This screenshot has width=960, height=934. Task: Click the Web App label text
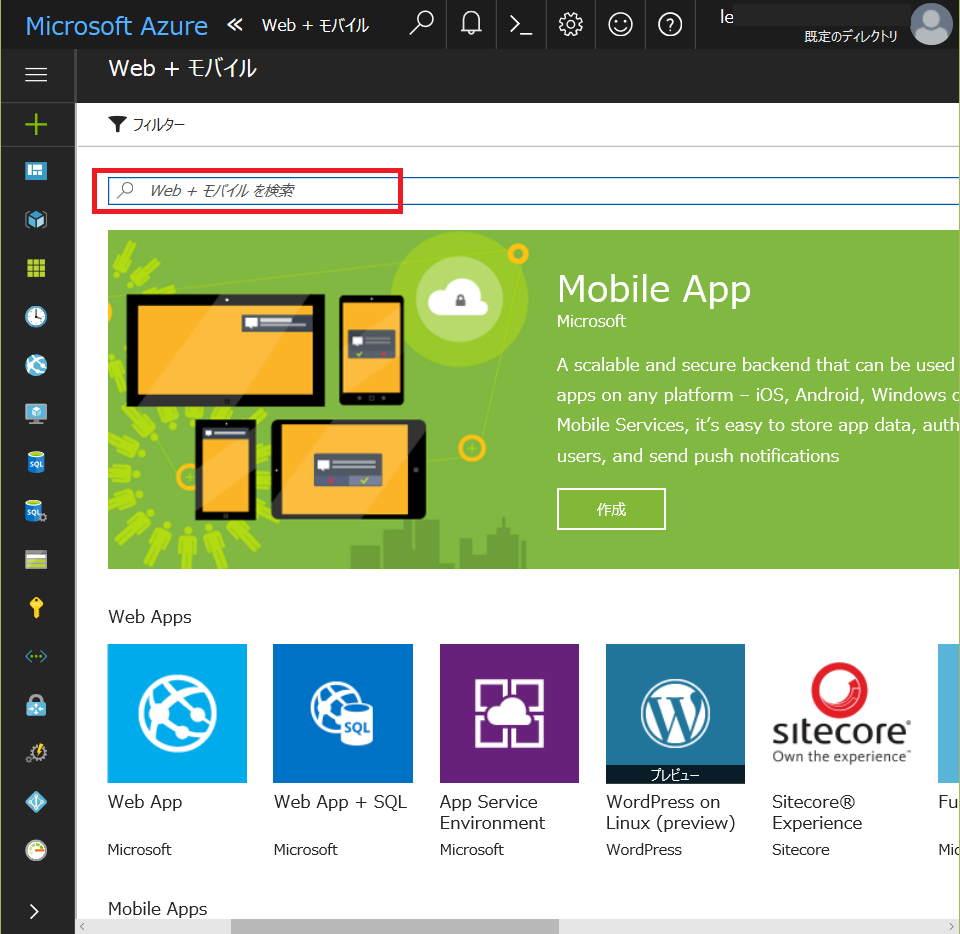coord(145,802)
